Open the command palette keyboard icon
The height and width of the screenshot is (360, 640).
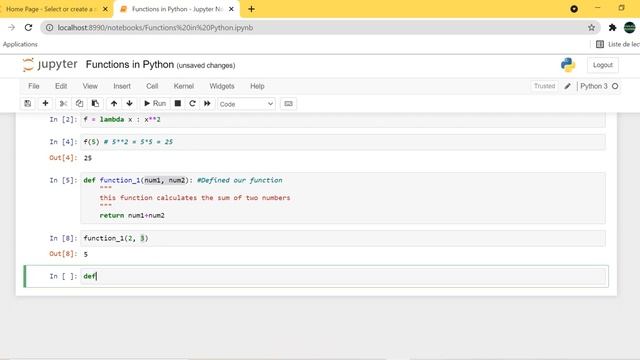(x=288, y=104)
